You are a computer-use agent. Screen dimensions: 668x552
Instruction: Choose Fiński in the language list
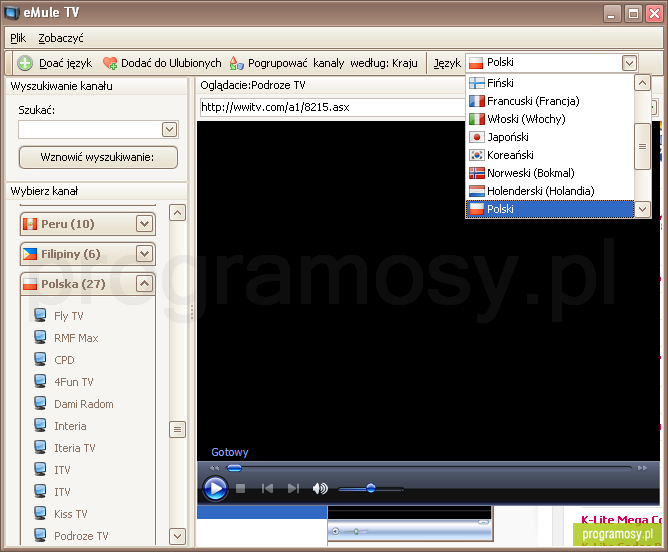pos(550,83)
